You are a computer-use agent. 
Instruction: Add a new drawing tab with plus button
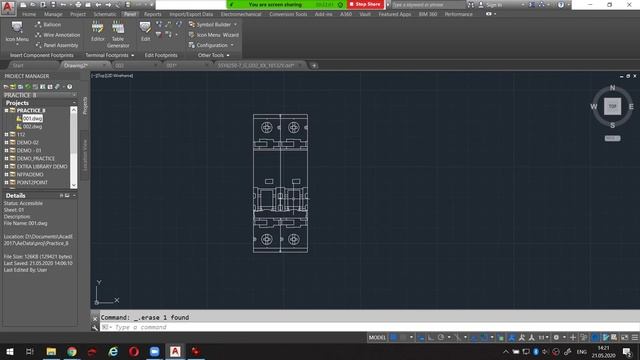[x=314, y=65]
